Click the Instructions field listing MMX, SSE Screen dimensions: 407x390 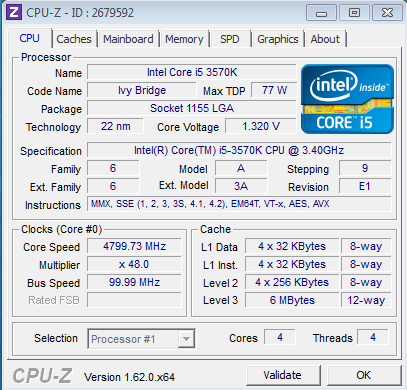239,204
